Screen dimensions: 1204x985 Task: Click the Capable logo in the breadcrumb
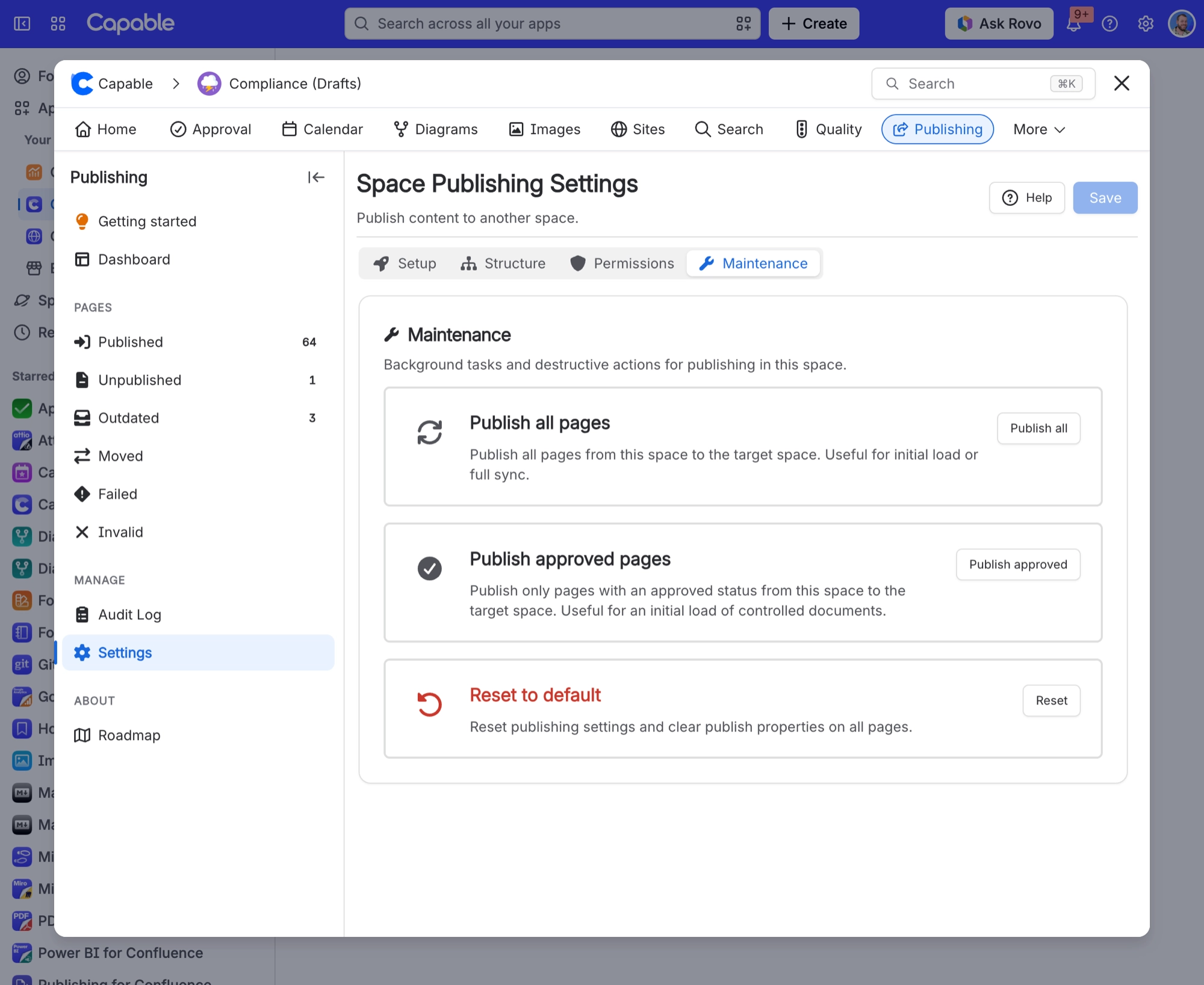[82, 84]
